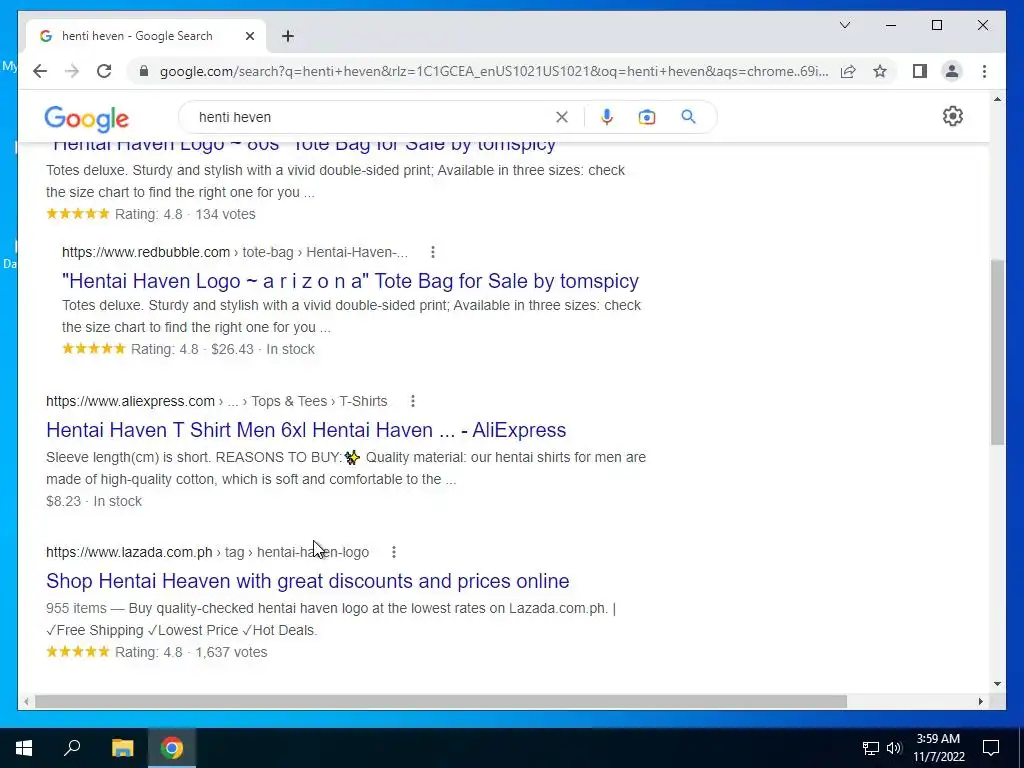The height and width of the screenshot is (768, 1024).
Task: Click the redbubble.com URL breadcrumb
Action: click(235, 252)
